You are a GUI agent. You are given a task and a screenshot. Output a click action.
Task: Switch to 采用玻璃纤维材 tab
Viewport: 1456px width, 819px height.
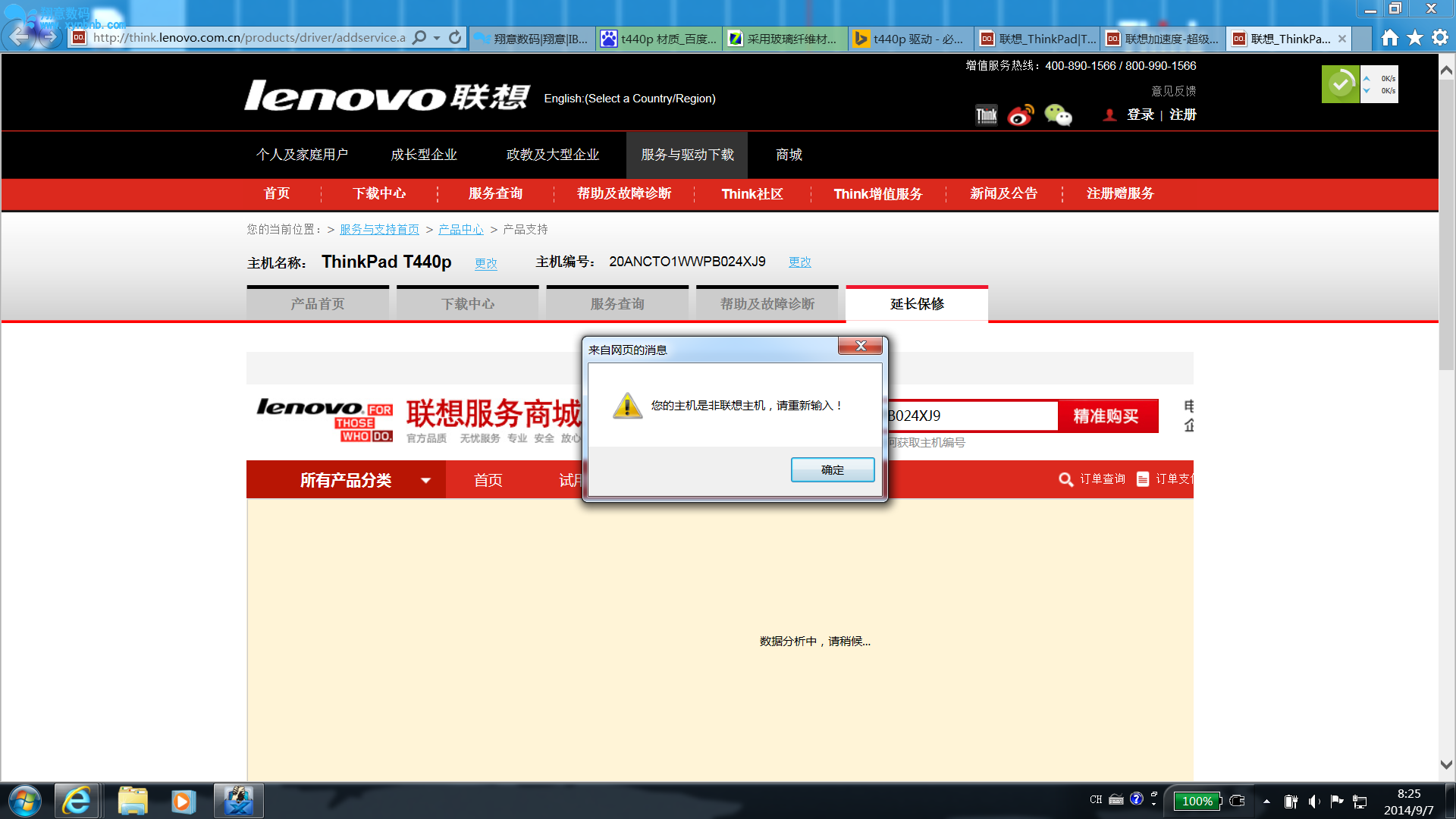[784, 39]
